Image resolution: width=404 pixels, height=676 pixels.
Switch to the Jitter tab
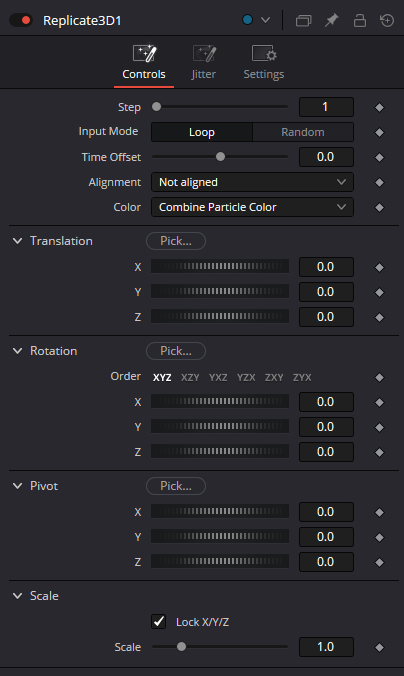tap(204, 63)
